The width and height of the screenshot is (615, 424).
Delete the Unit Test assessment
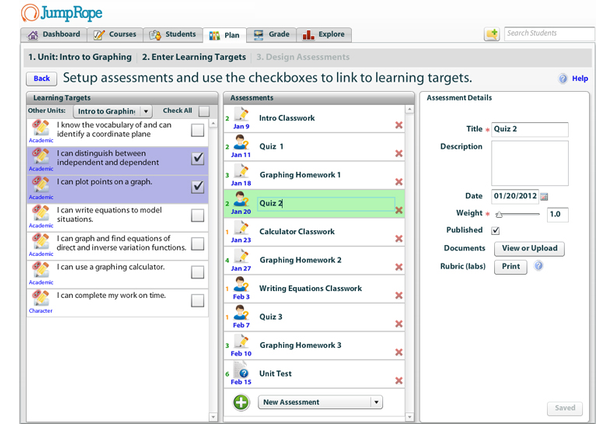point(398,380)
